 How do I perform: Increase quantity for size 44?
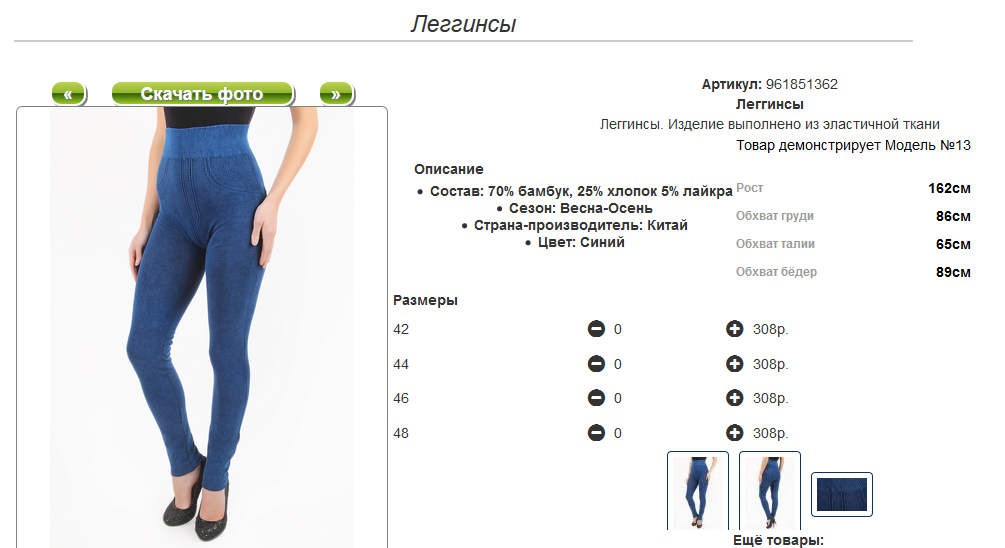pyautogui.click(x=735, y=364)
